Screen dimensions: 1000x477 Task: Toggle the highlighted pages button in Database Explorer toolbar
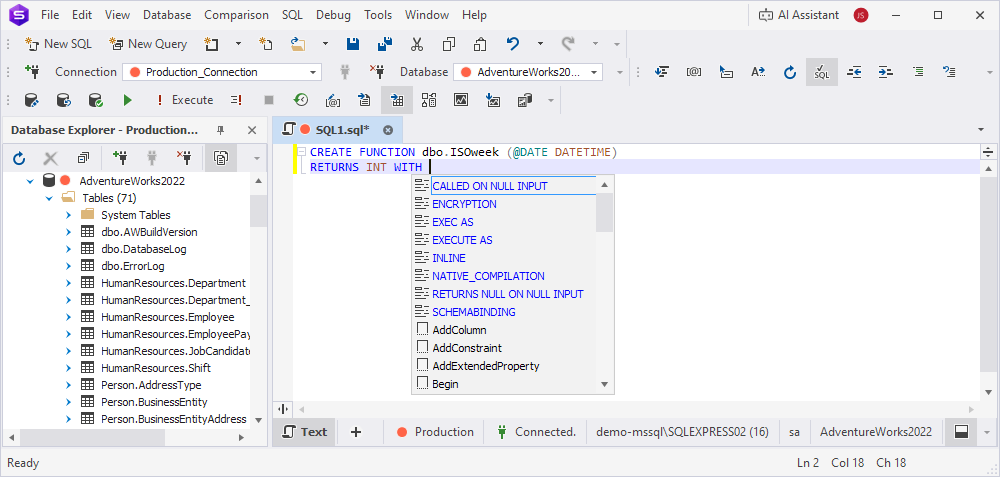(x=220, y=158)
